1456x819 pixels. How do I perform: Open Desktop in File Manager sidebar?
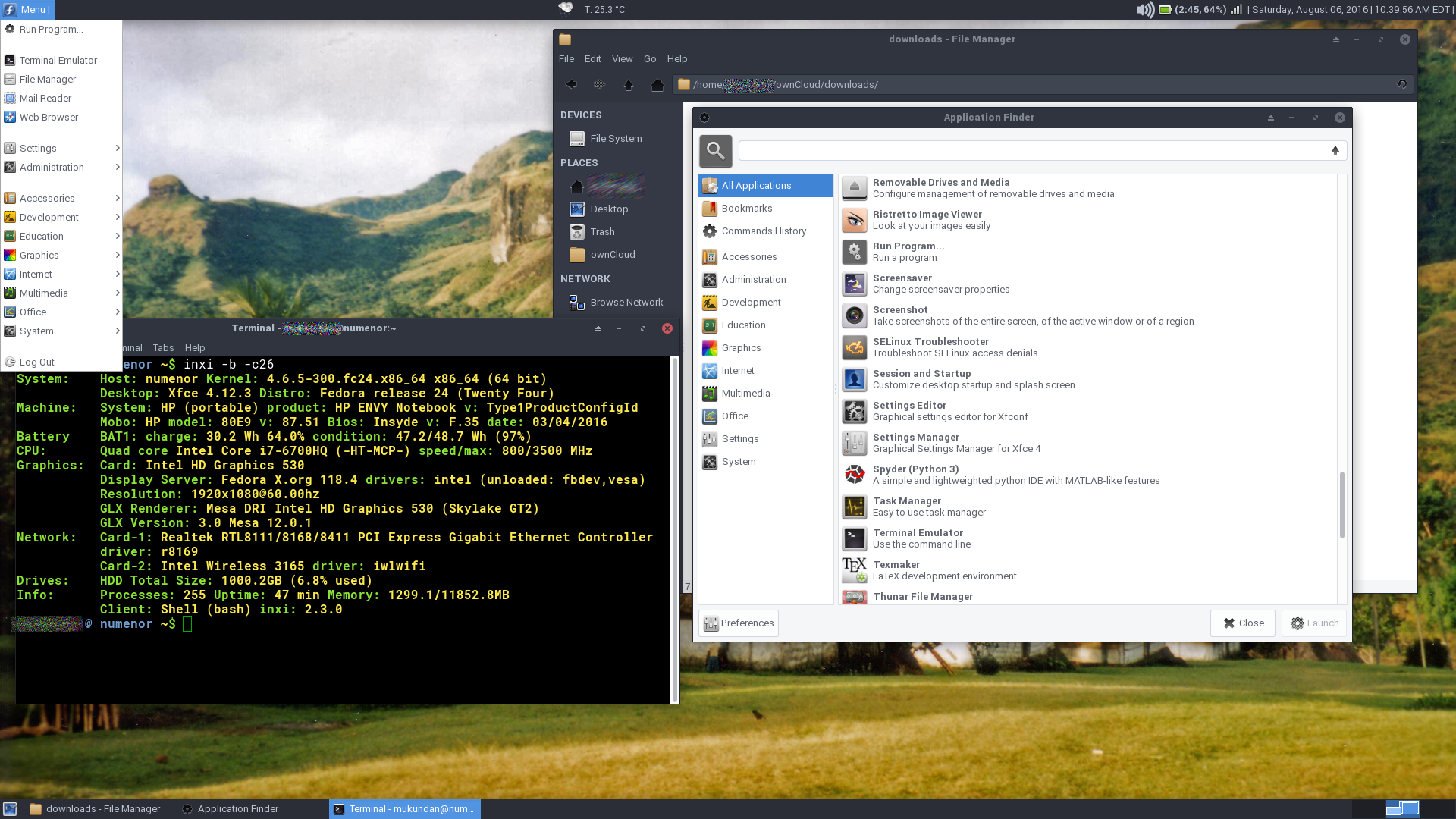pyautogui.click(x=617, y=209)
